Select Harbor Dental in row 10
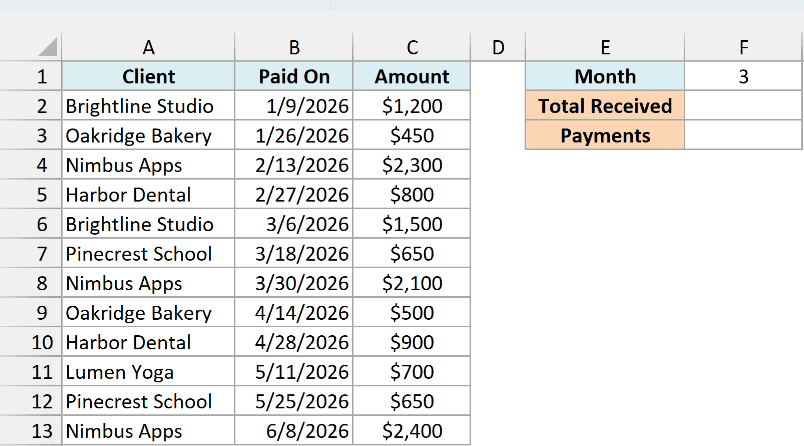 tap(148, 342)
